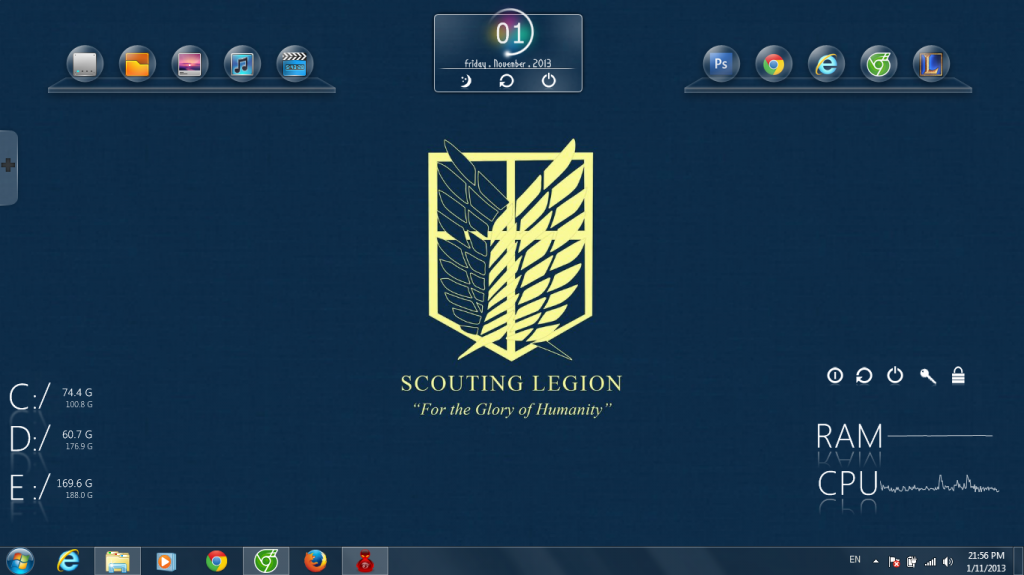Click the padlock lock icon
The width and height of the screenshot is (1024, 575).
tap(958, 375)
